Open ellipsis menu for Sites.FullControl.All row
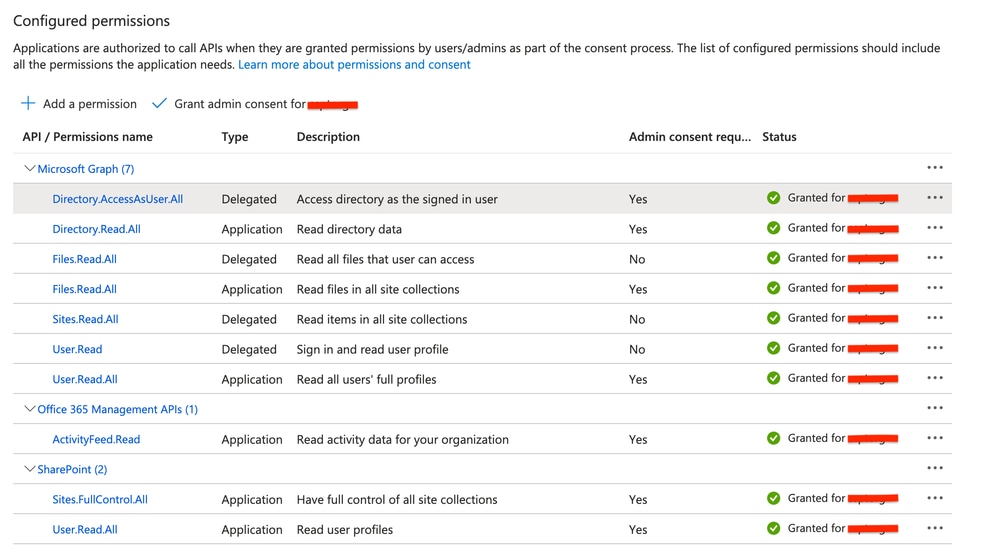 [x=935, y=498]
